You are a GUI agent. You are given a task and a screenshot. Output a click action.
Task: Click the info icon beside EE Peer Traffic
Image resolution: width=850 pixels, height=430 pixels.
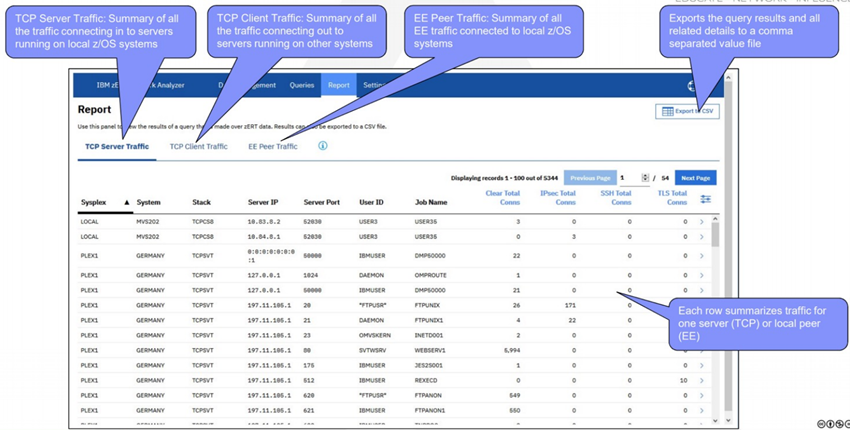pyautogui.click(x=323, y=146)
